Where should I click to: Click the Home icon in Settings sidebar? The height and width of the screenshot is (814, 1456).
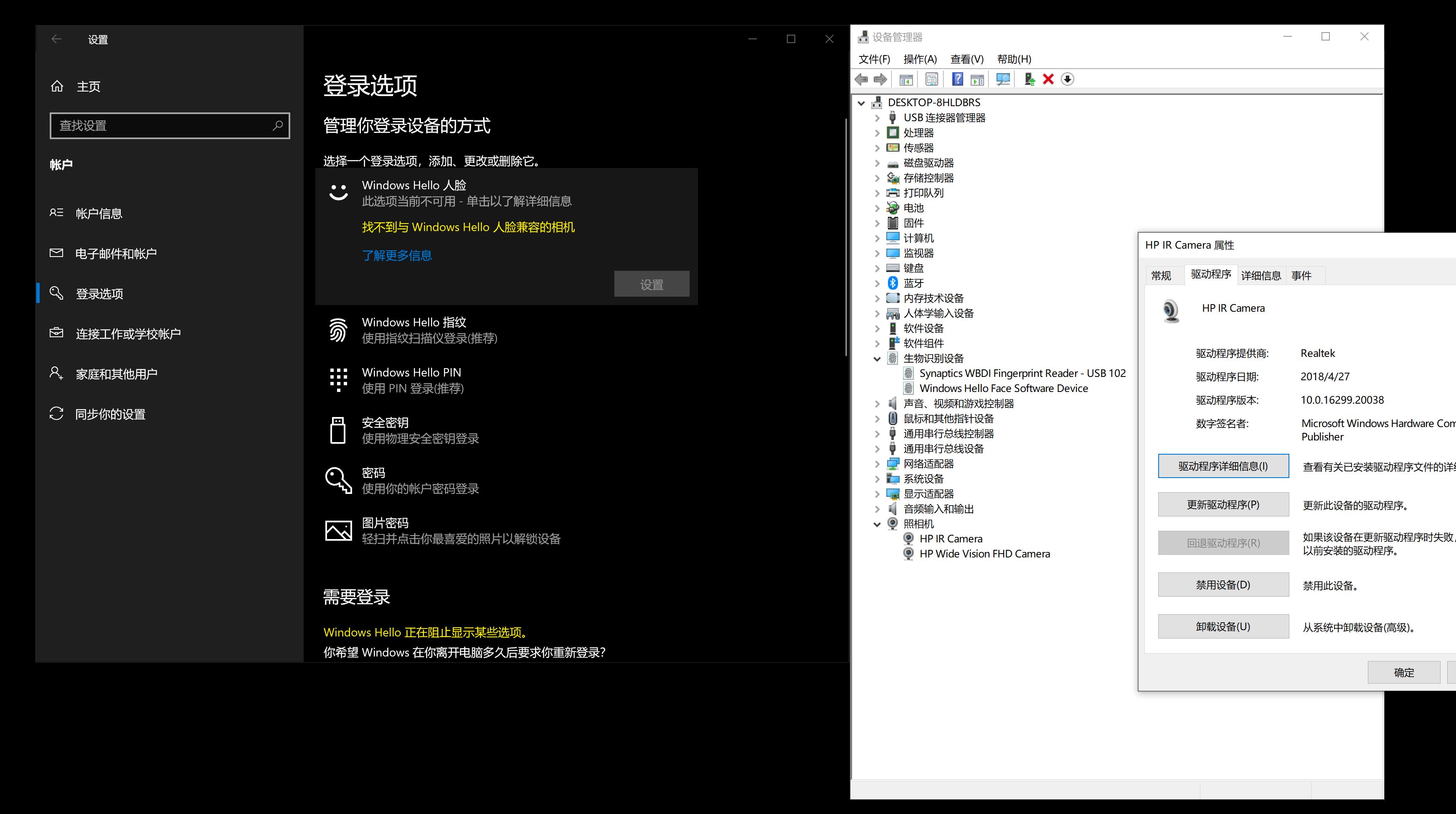[x=57, y=86]
